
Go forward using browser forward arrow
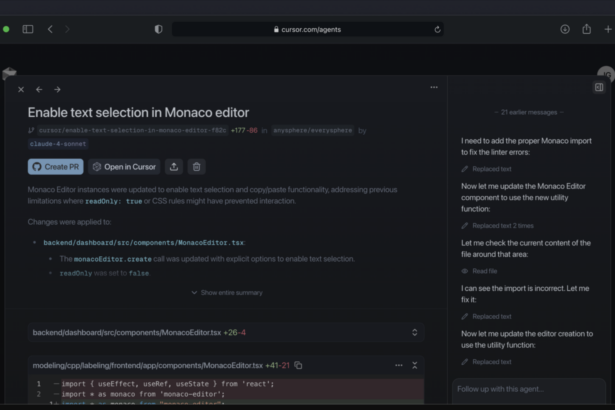67,29
